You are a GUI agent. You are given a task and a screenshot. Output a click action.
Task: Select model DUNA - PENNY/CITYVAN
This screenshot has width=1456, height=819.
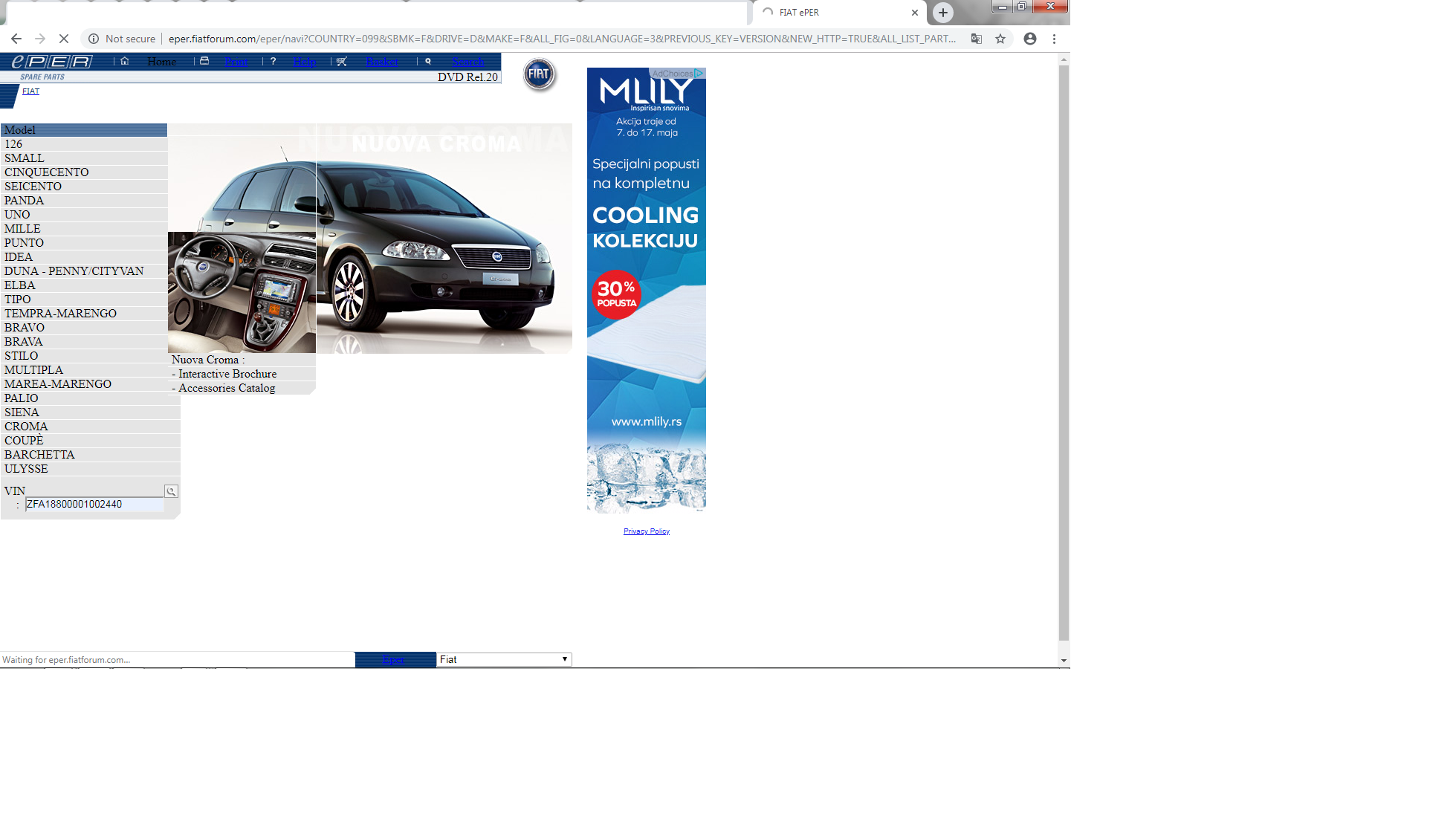point(84,271)
